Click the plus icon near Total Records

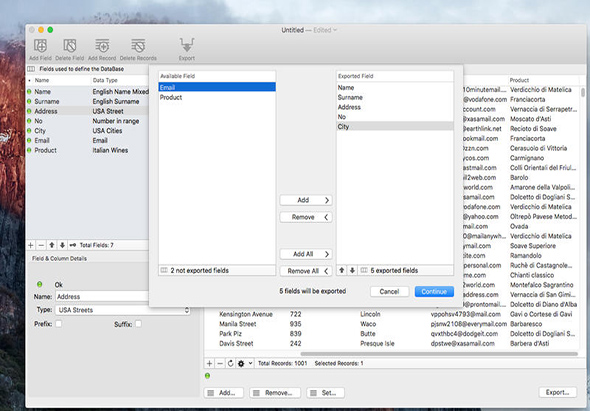(x=210, y=364)
